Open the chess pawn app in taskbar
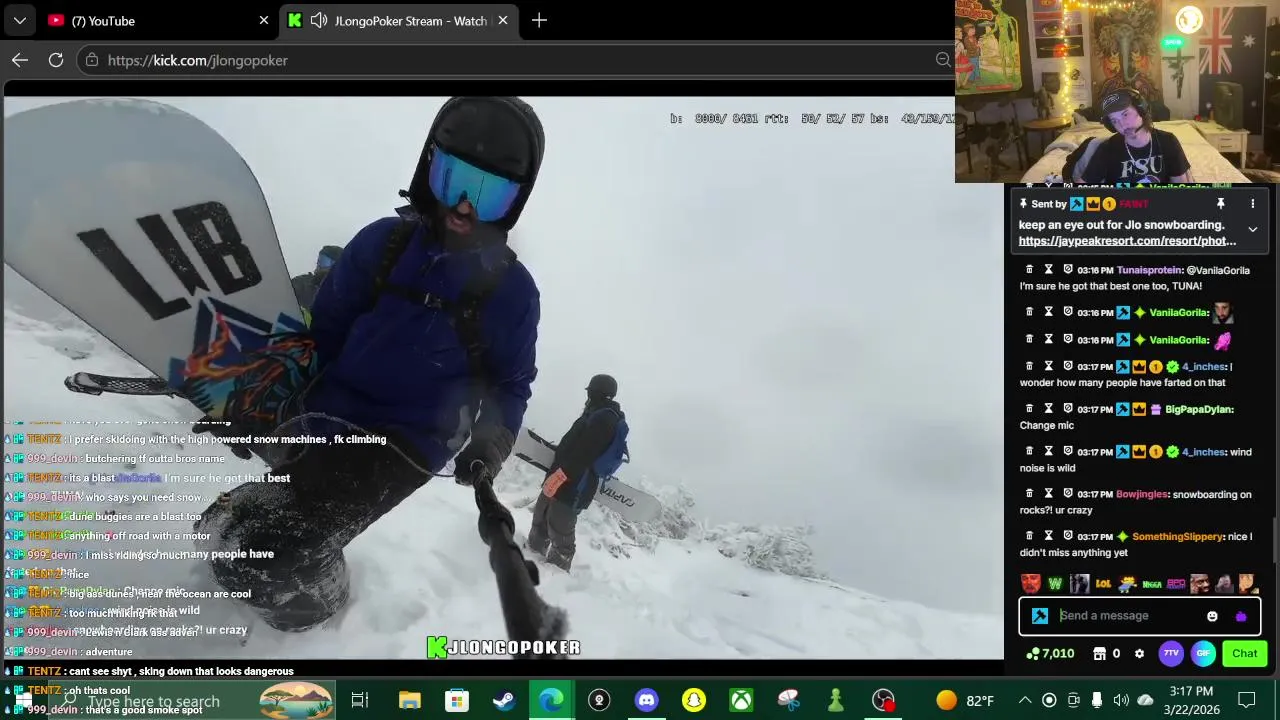The height and width of the screenshot is (720, 1280). pyautogui.click(x=836, y=700)
